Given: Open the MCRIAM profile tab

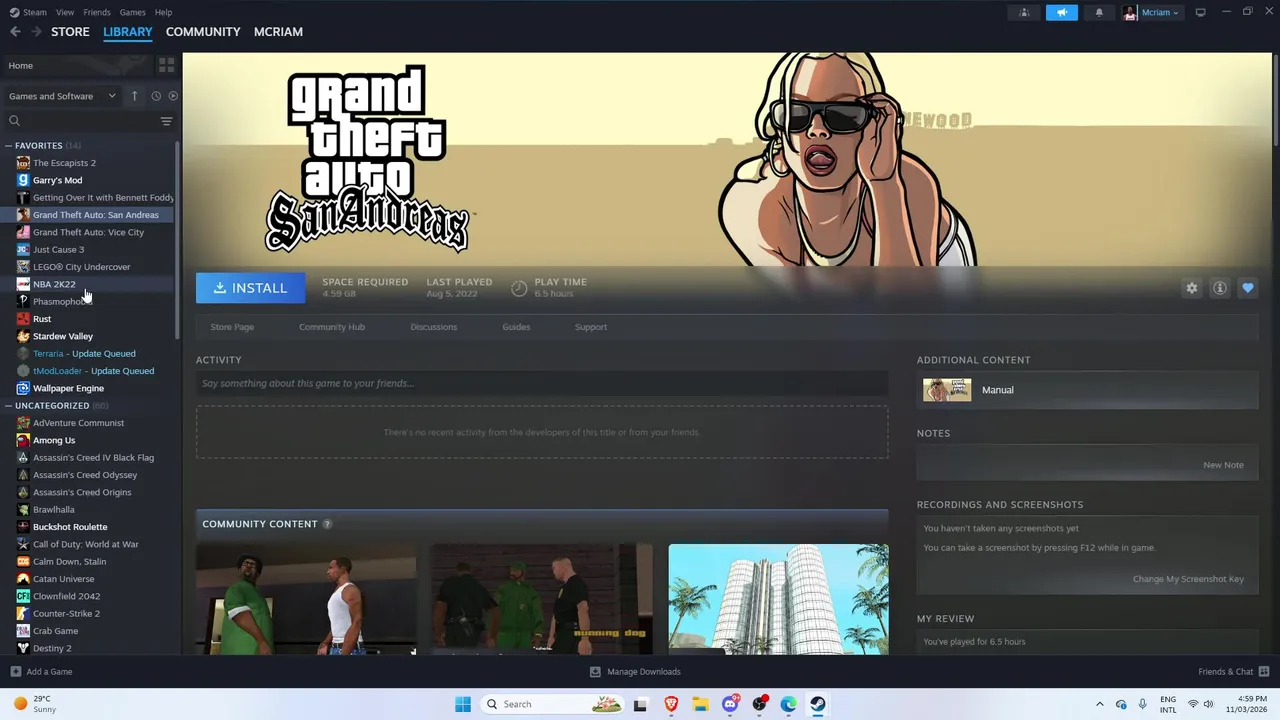Looking at the screenshot, I should pyautogui.click(x=278, y=32).
